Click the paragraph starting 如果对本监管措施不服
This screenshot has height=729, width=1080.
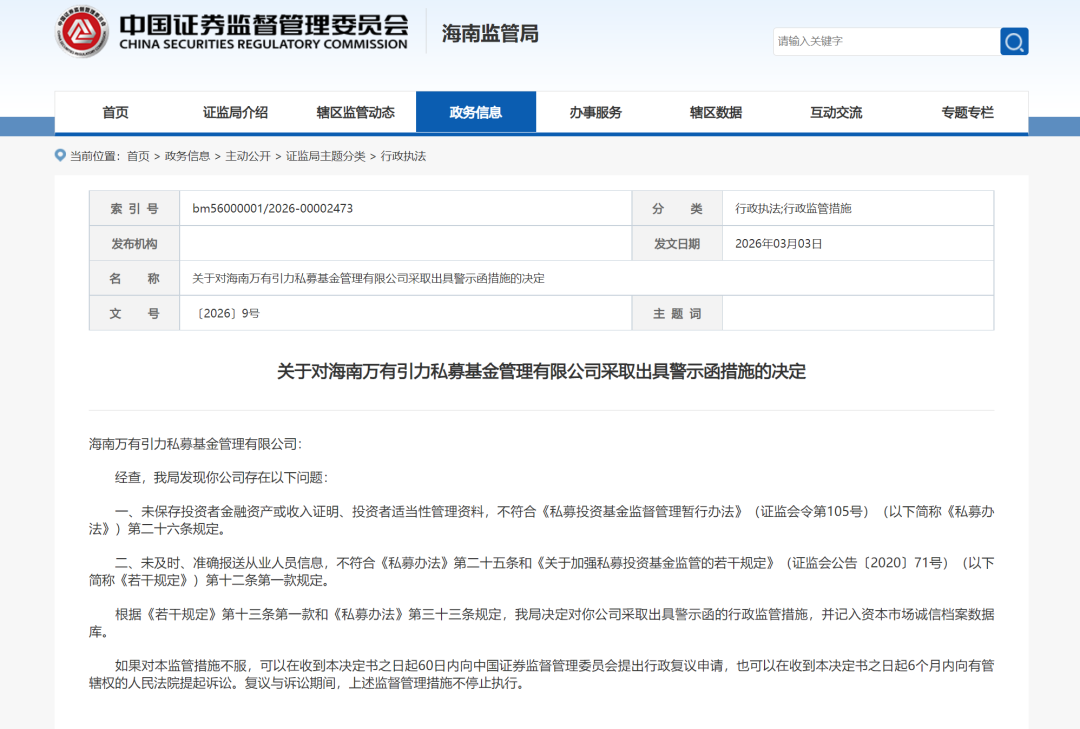541,675
